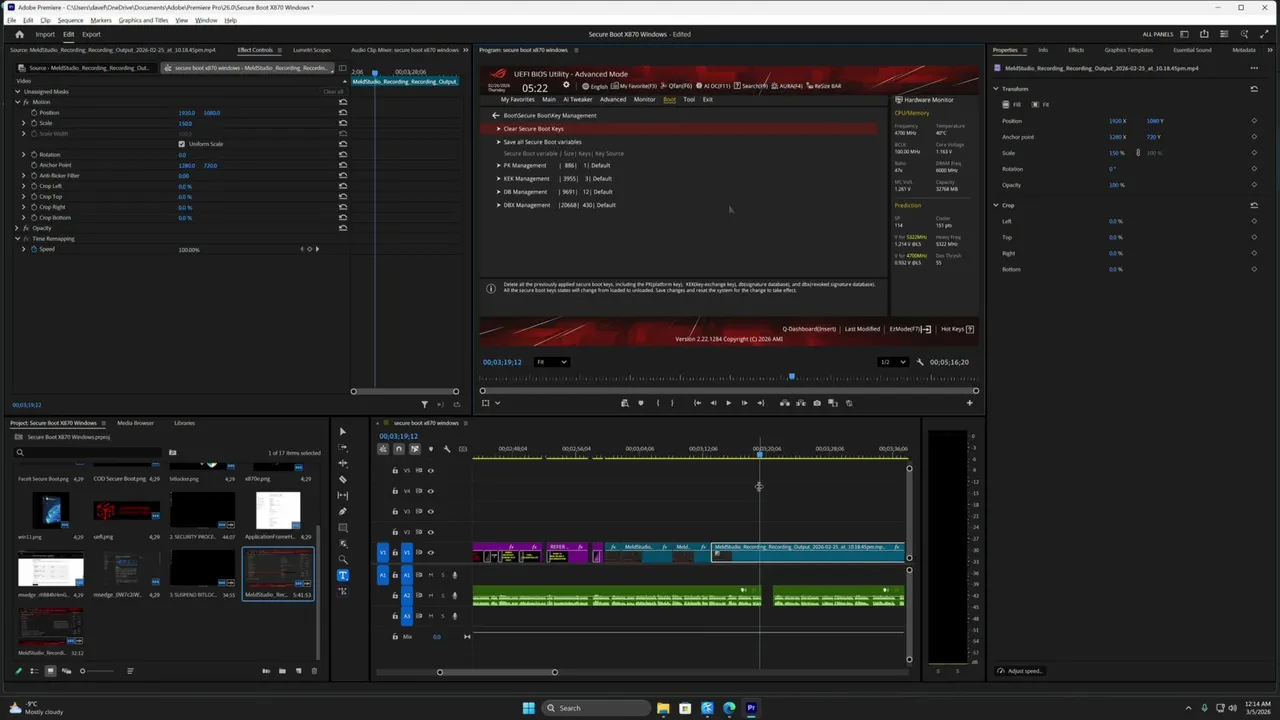Activate the Slip tool
1280x720 pixels.
click(x=342, y=495)
